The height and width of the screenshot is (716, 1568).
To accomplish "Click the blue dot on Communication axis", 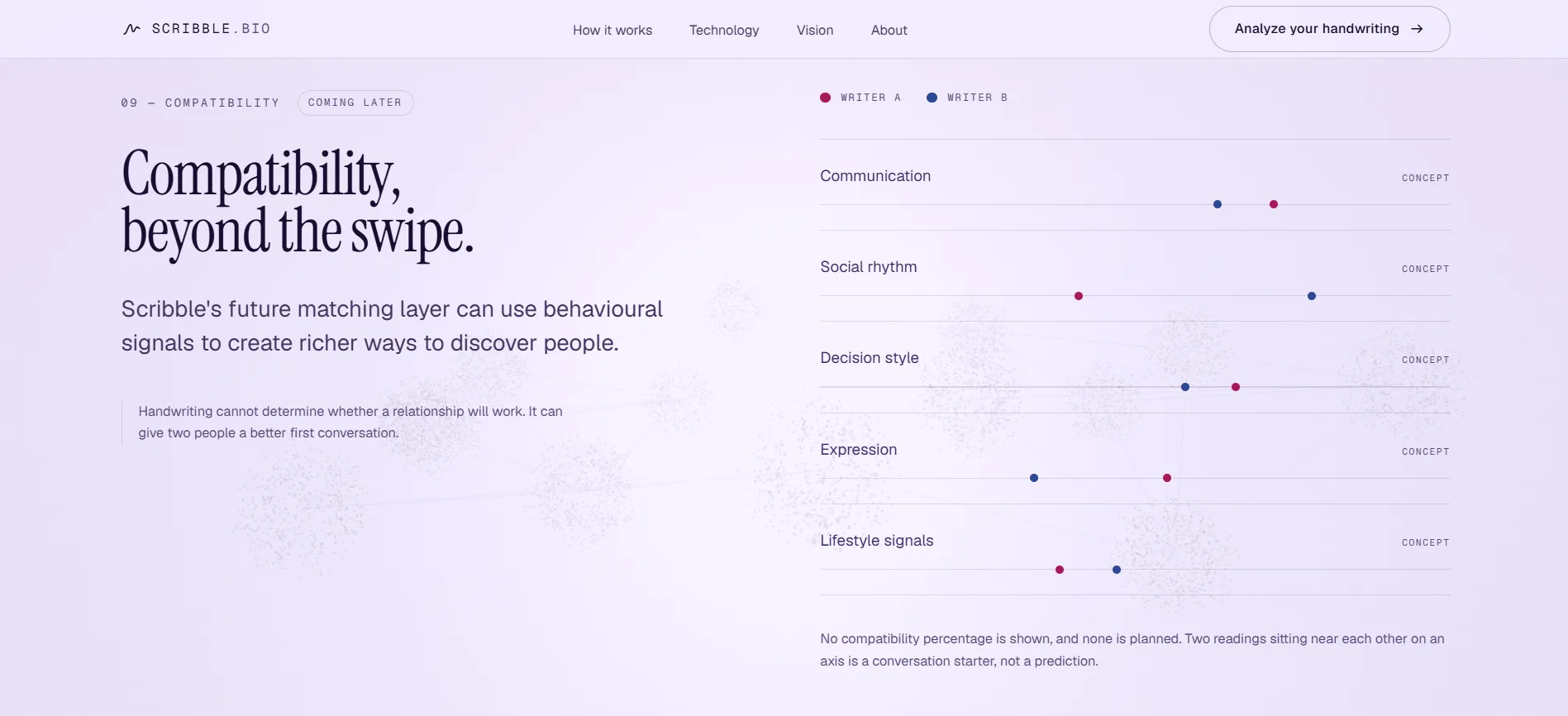I will pyautogui.click(x=1218, y=204).
